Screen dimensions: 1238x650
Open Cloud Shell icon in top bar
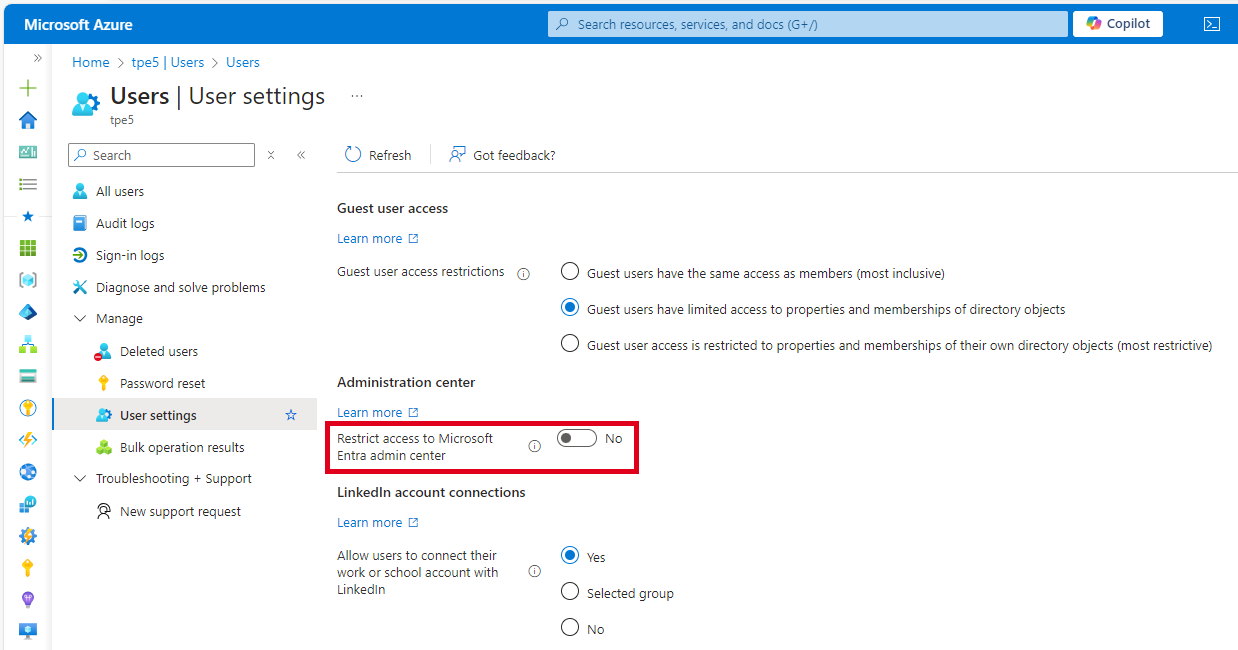point(1211,24)
